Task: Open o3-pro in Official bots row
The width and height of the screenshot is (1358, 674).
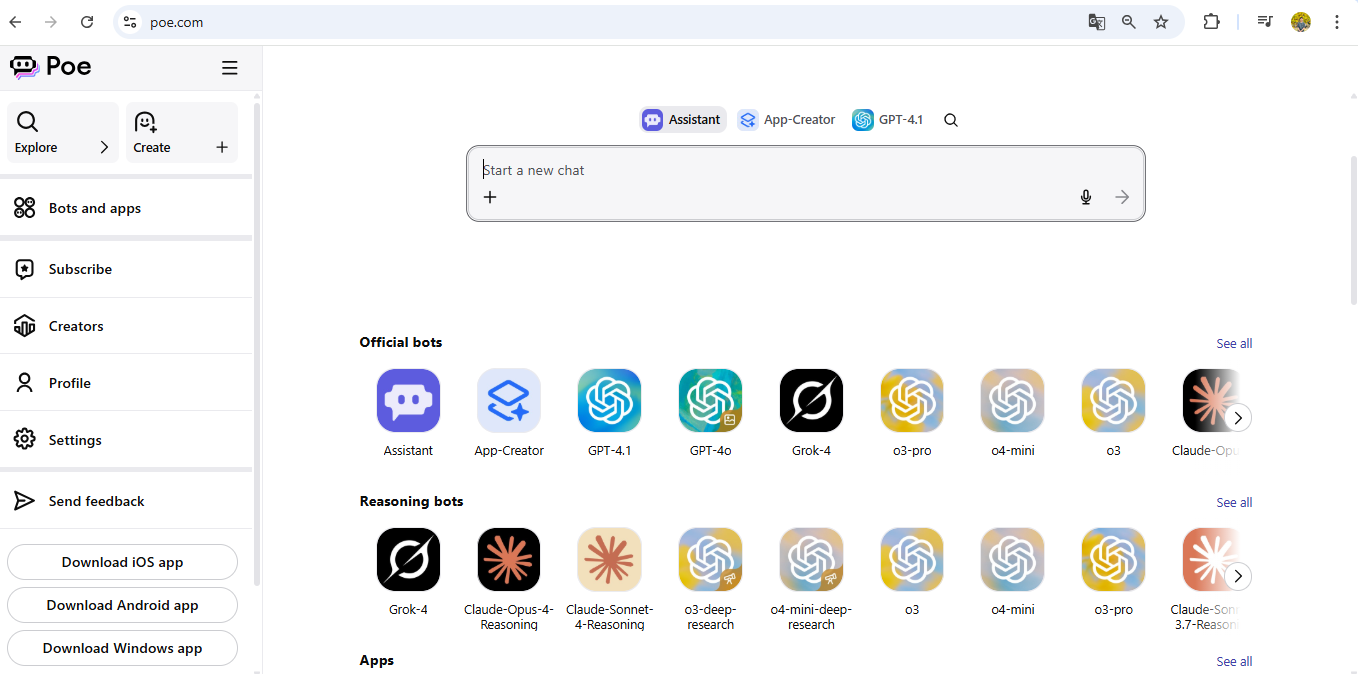Action: point(912,412)
